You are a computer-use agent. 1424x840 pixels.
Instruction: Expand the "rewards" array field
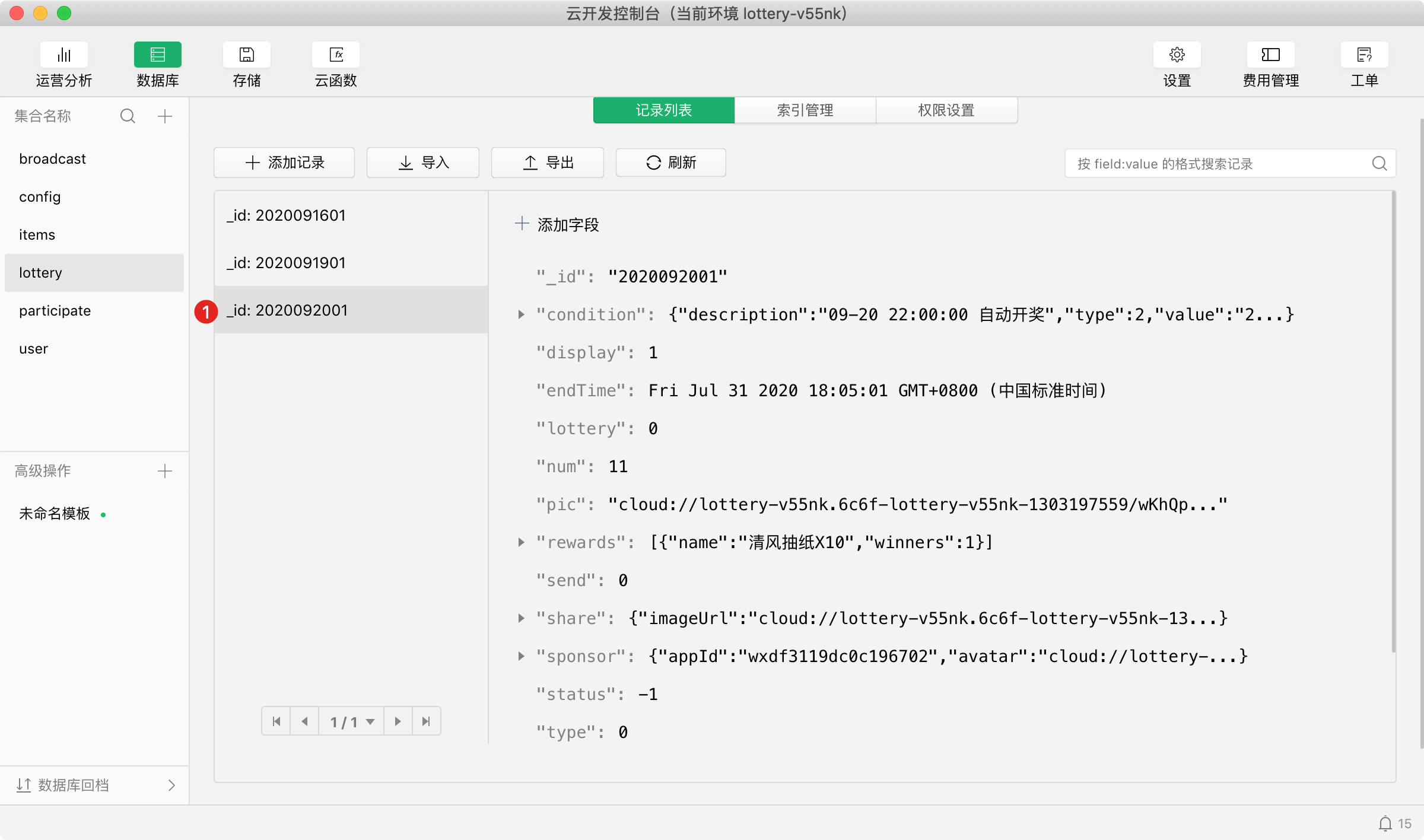pos(521,542)
